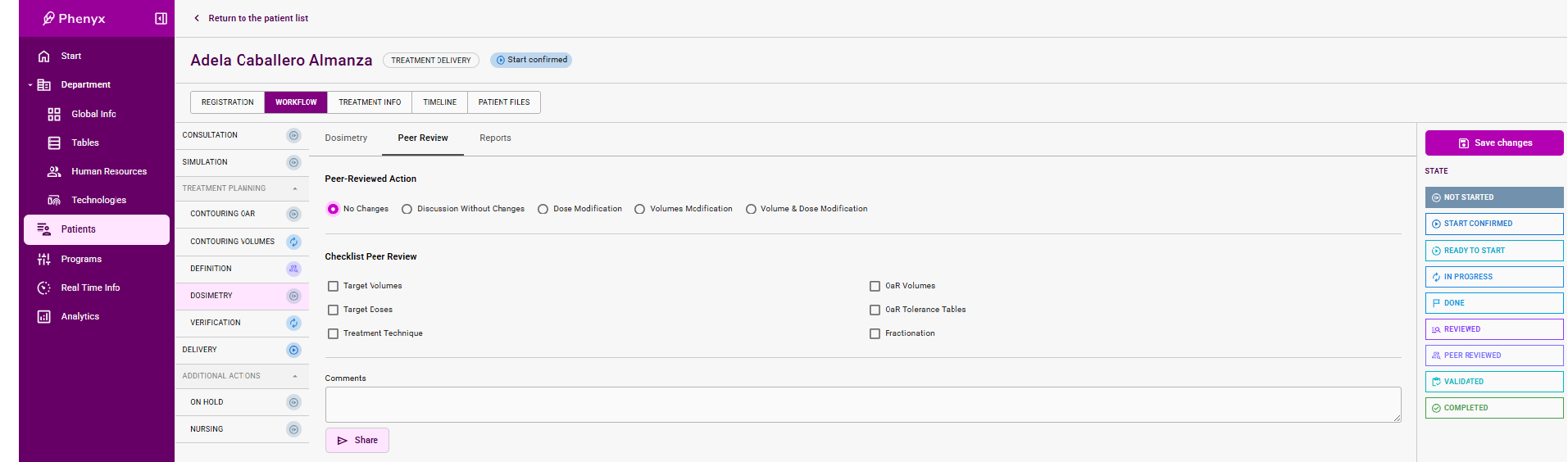Enable the Fractionation checkbox
Screen dimensions: 1568x462
pyautogui.click(x=875, y=334)
